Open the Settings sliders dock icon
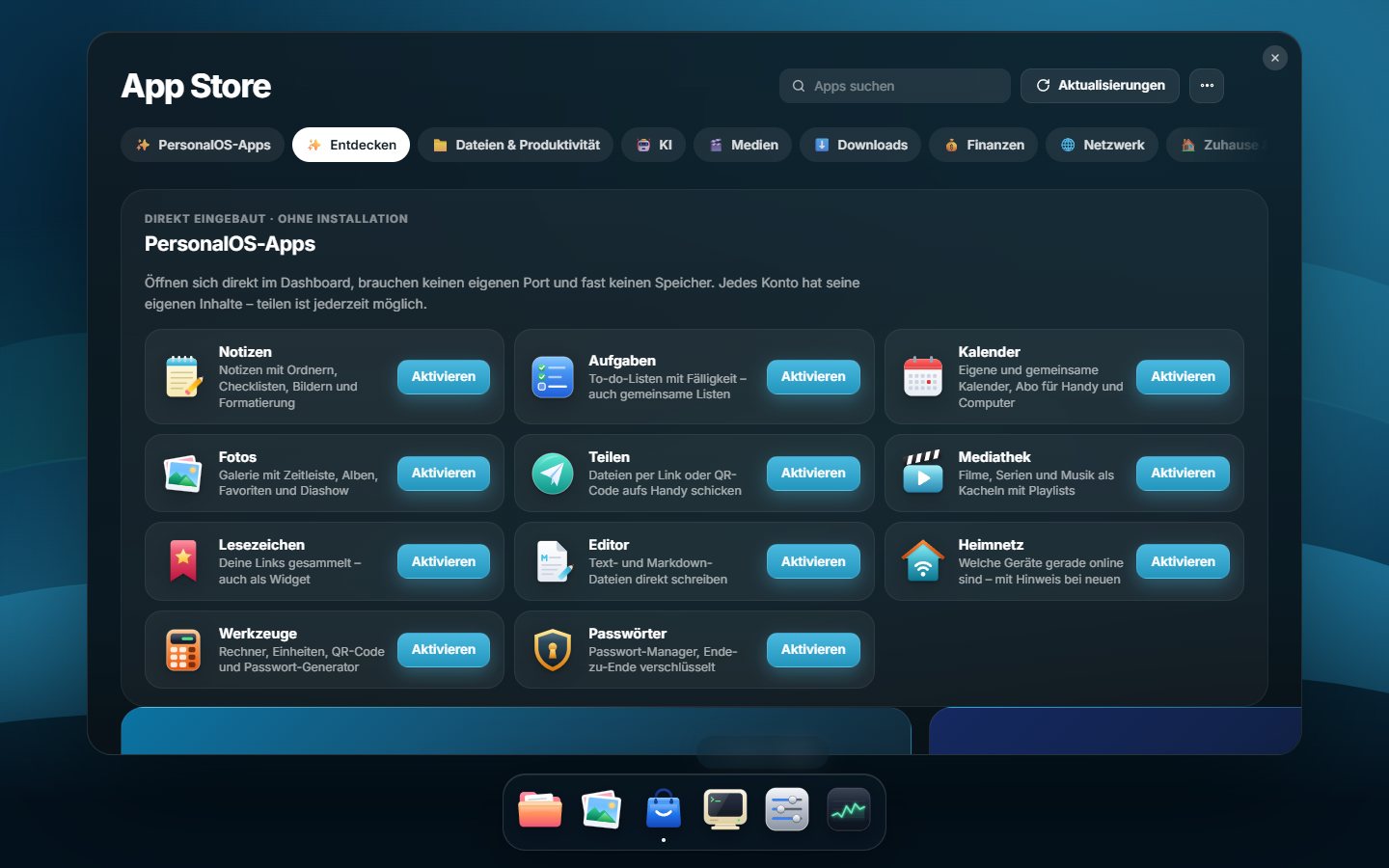The height and width of the screenshot is (868, 1389). 787,809
